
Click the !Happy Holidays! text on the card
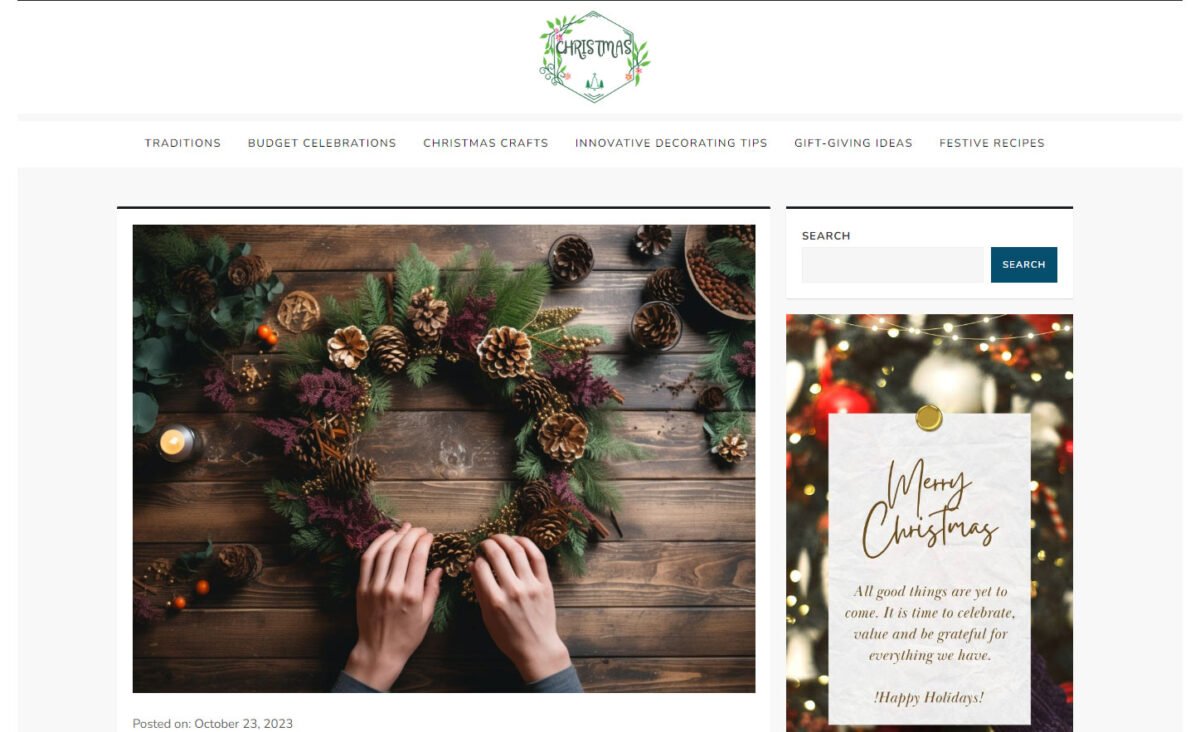(x=929, y=697)
